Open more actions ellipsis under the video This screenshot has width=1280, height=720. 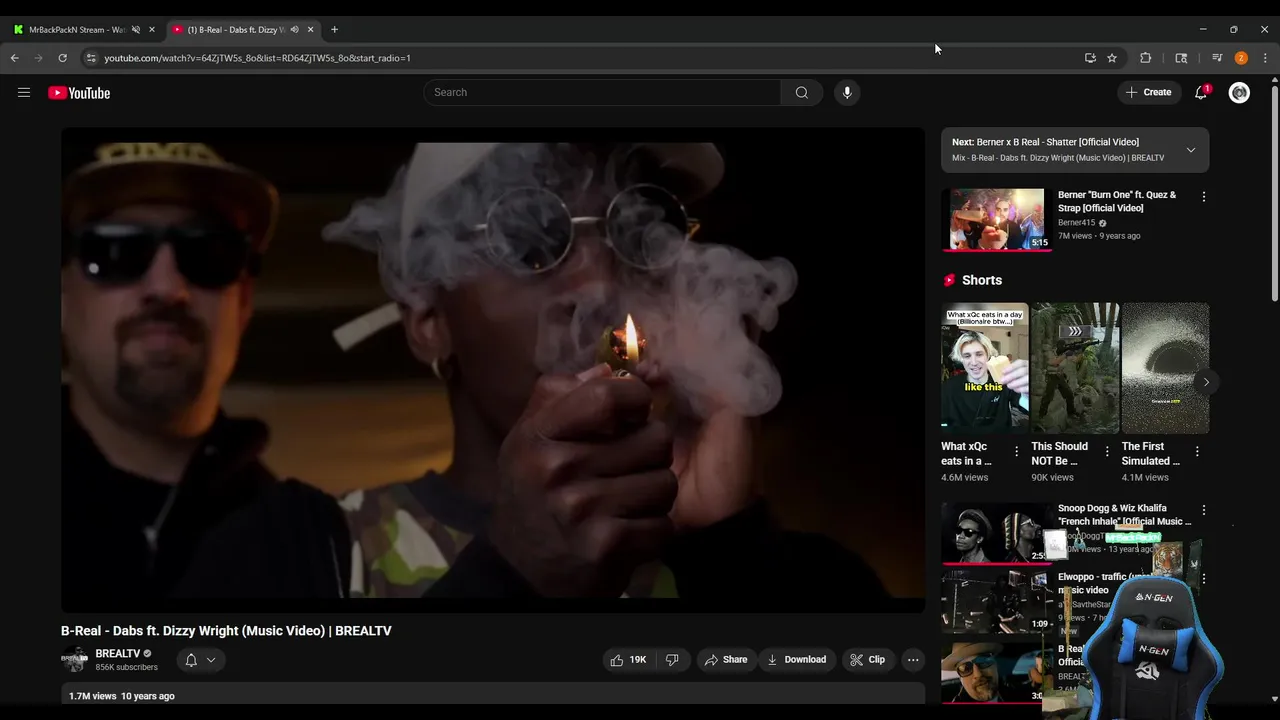click(912, 659)
